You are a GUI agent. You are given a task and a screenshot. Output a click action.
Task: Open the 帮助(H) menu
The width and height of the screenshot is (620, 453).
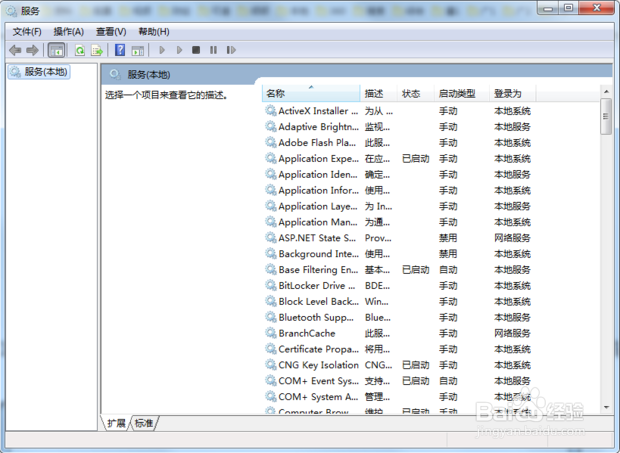click(154, 32)
